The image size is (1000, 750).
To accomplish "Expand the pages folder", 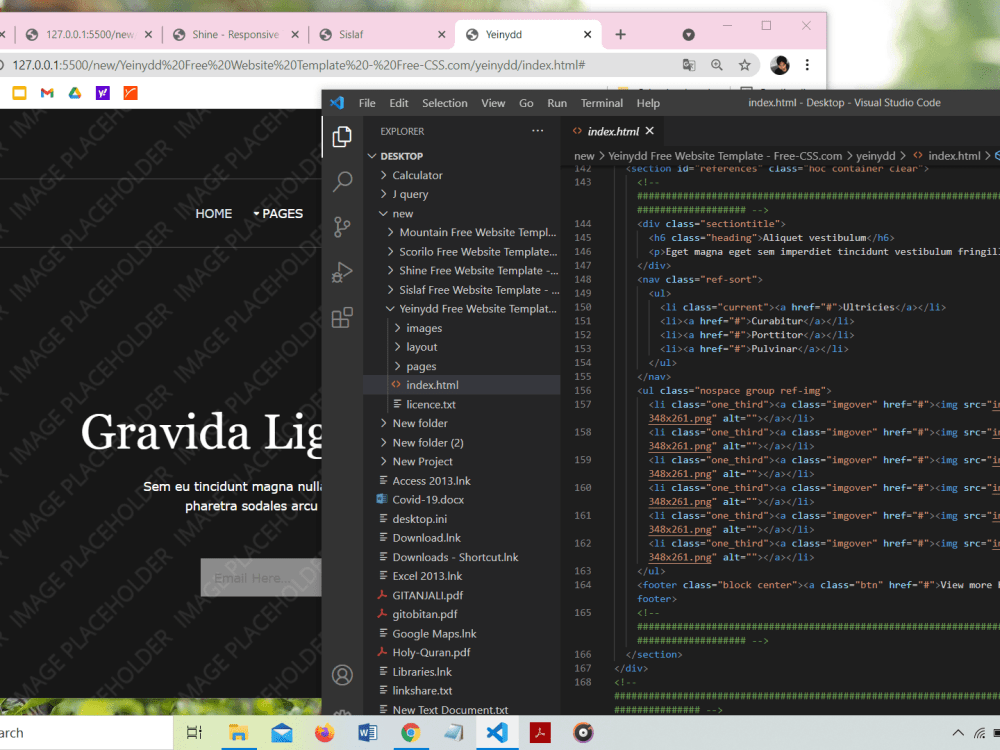I will click(x=397, y=366).
